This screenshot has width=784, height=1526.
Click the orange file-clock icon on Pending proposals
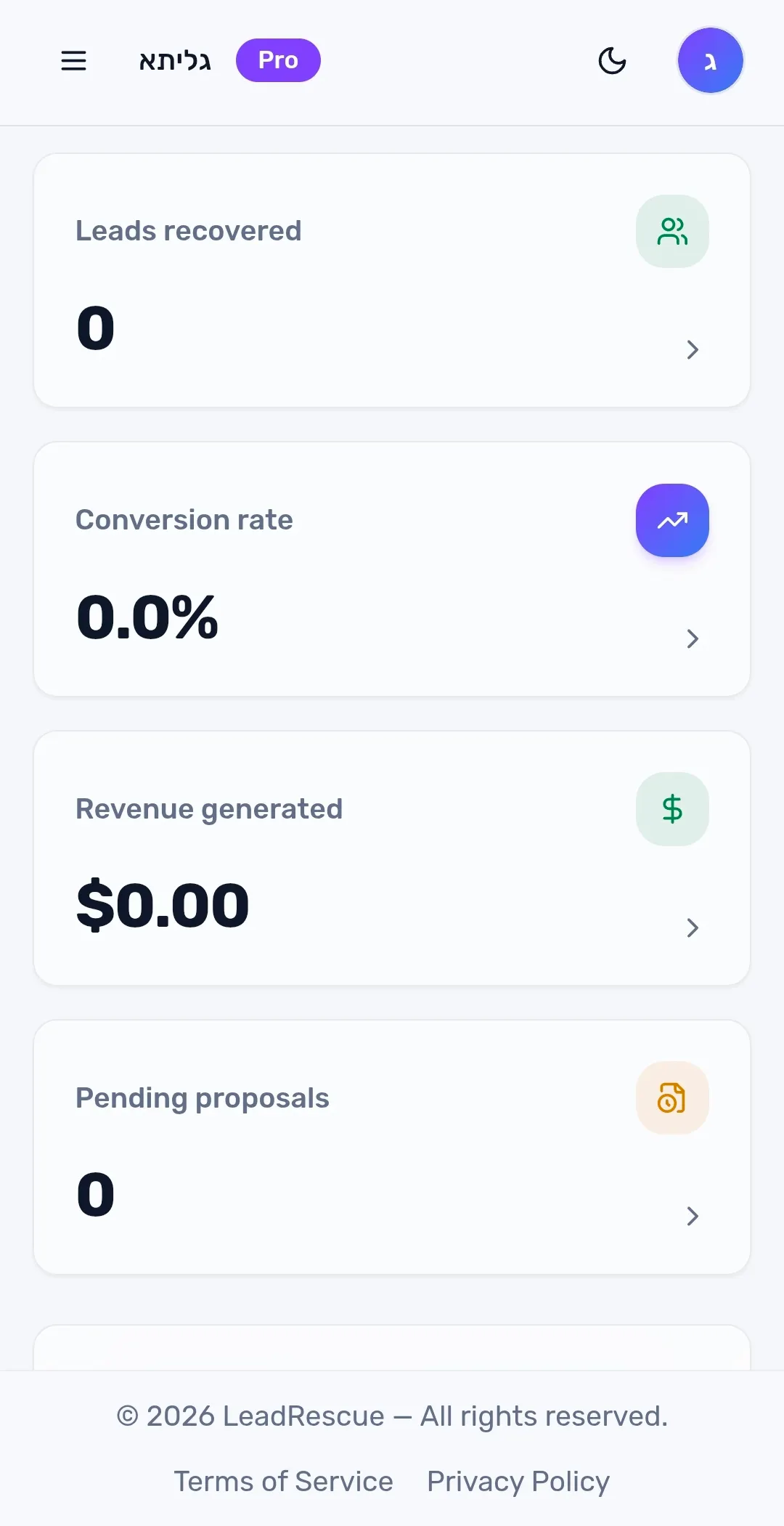tap(672, 1097)
